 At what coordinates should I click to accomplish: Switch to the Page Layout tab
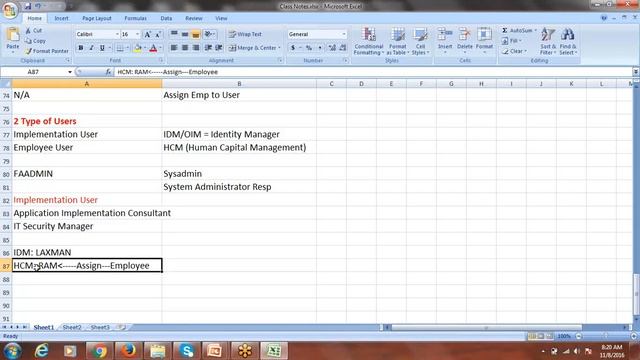coord(97,18)
